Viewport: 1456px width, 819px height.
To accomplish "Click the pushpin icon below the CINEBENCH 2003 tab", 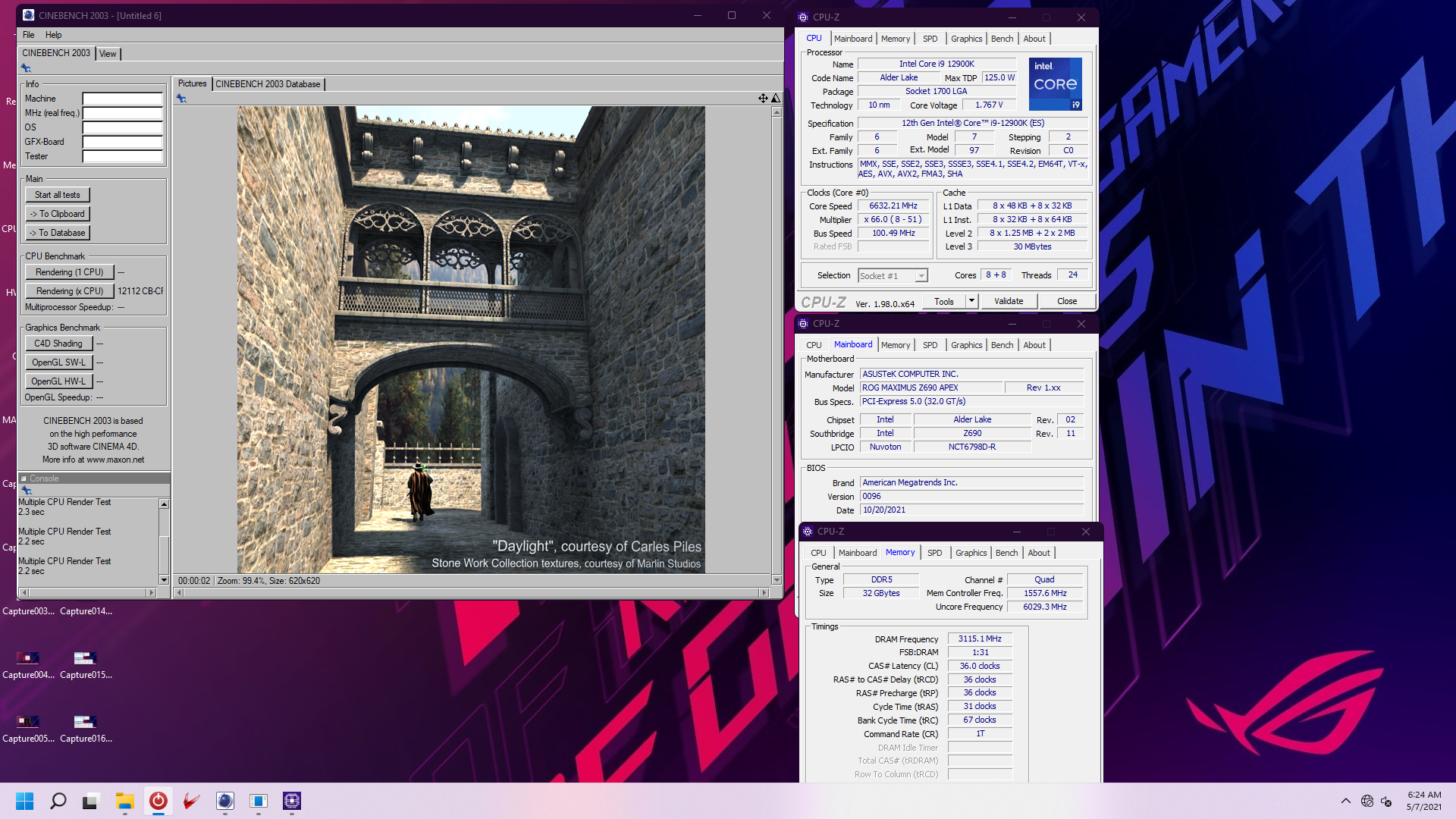I will (x=26, y=68).
